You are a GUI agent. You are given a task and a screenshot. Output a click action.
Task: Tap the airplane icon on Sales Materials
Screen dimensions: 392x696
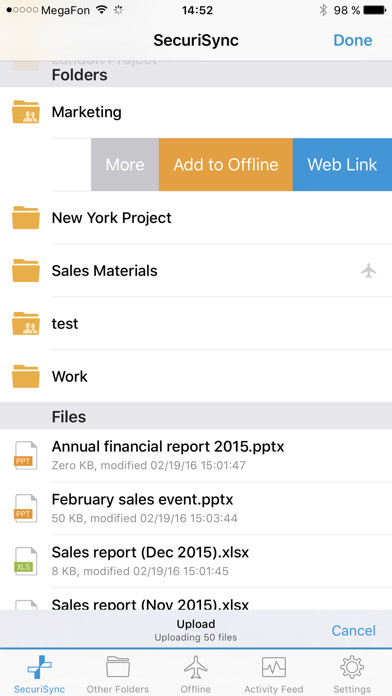(x=368, y=270)
